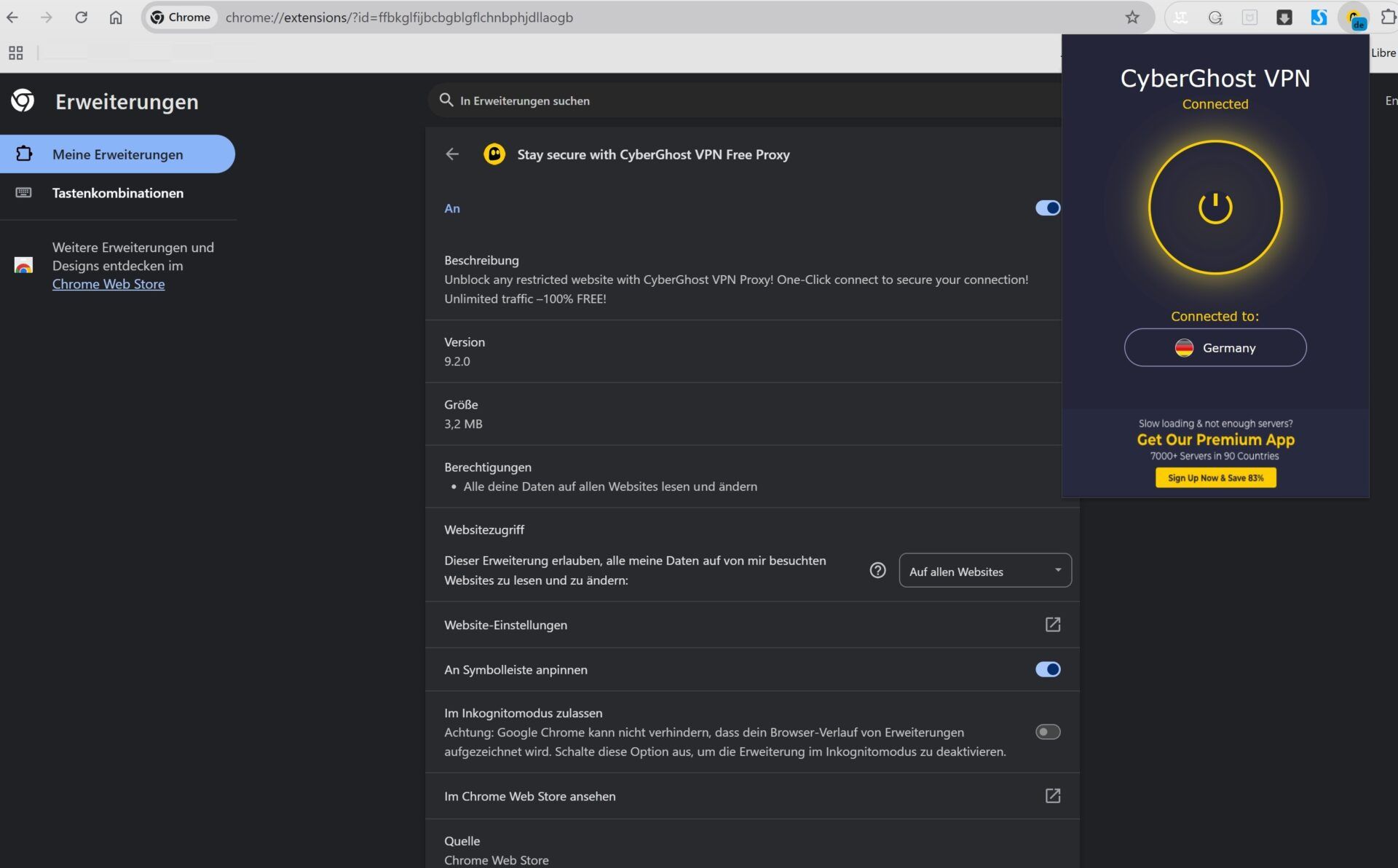Click the version number 9.2.0

pyautogui.click(x=457, y=361)
